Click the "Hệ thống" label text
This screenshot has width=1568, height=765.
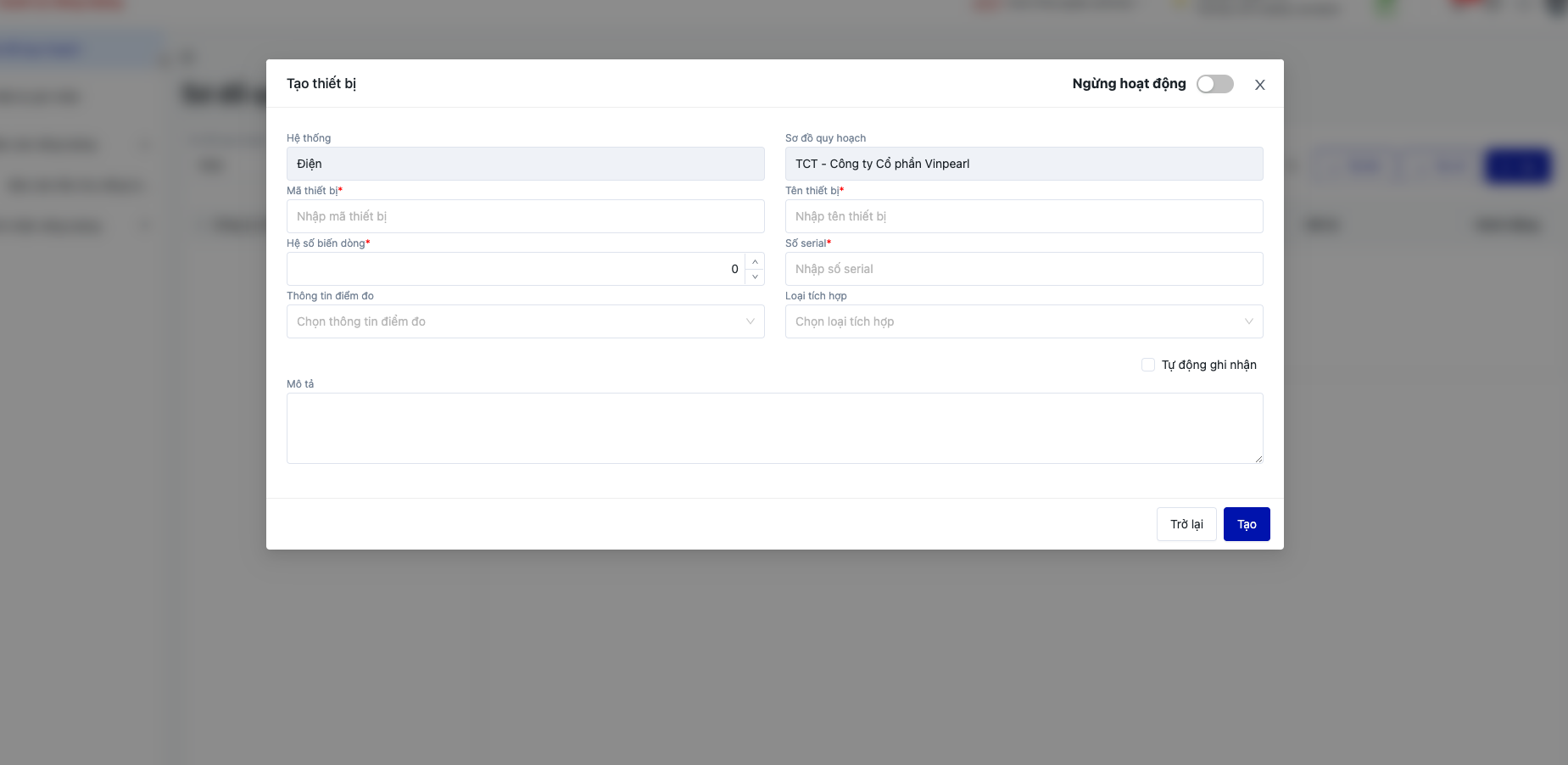(309, 138)
